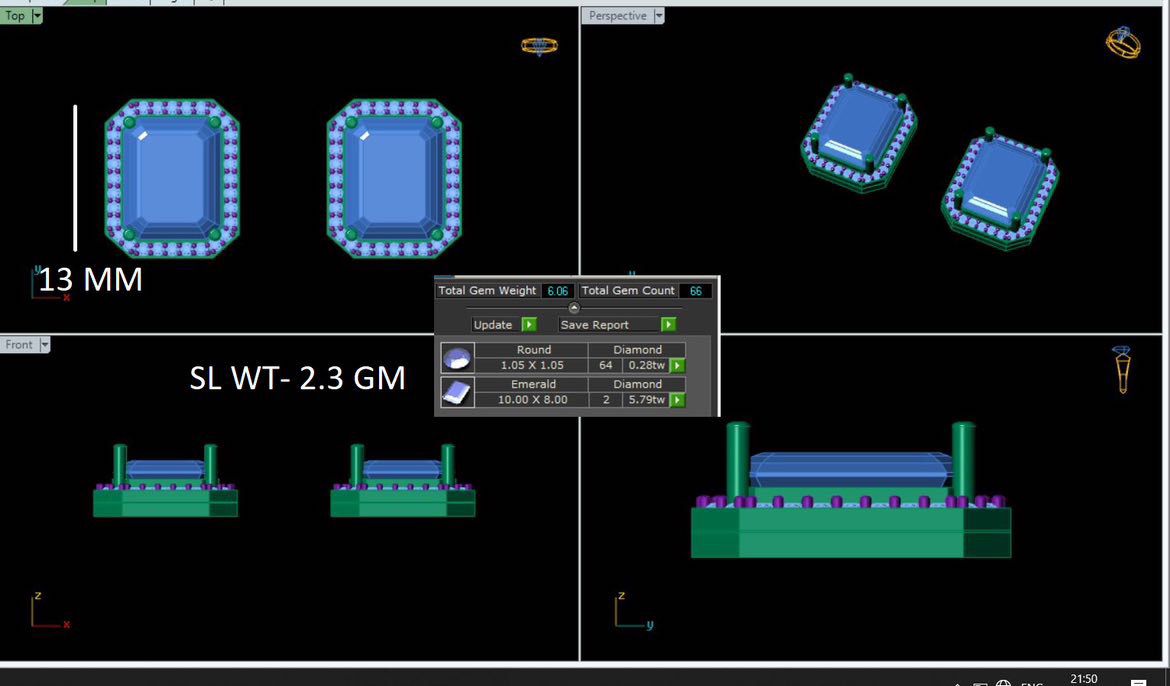
Task: Click the Top viewport label
Action: tap(15, 16)
